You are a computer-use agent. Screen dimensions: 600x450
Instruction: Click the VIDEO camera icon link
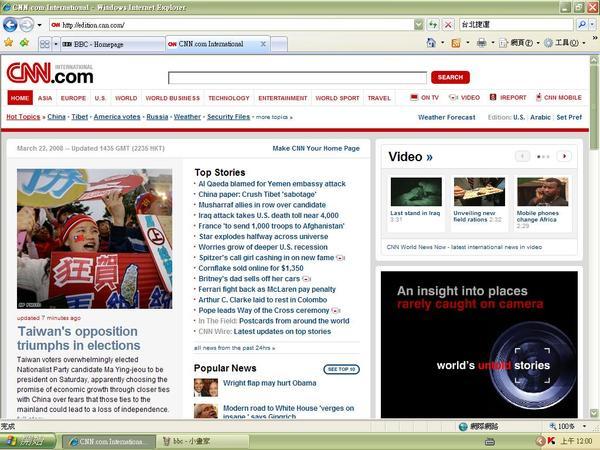click(464, 98)
